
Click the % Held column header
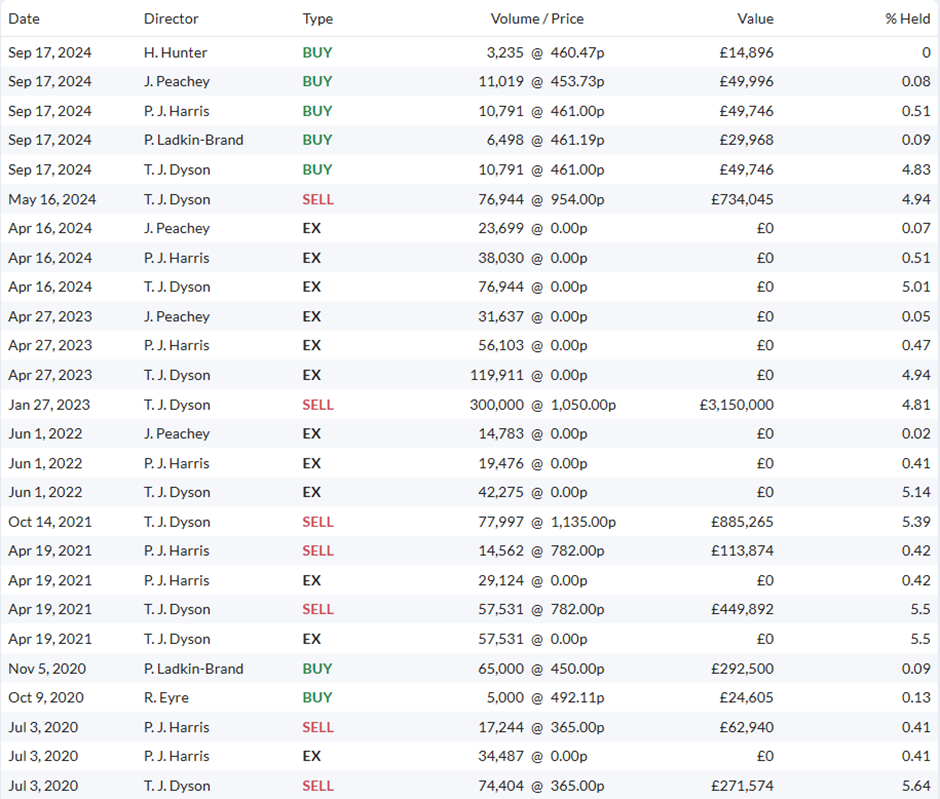point(908,19)
